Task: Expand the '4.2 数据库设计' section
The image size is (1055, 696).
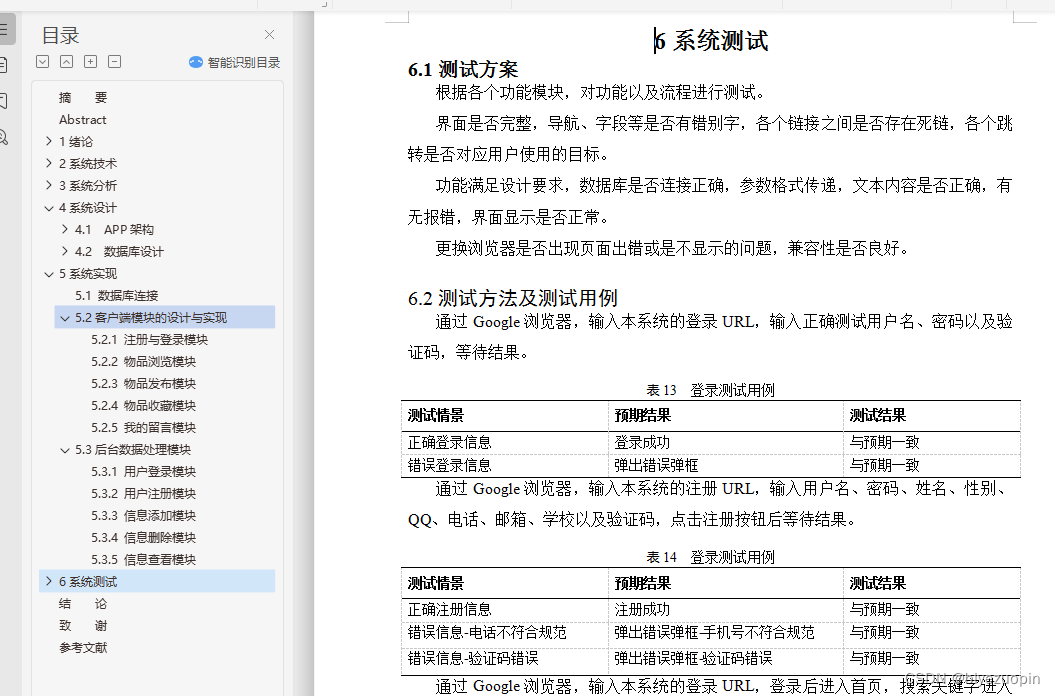Action: point(65,251)
